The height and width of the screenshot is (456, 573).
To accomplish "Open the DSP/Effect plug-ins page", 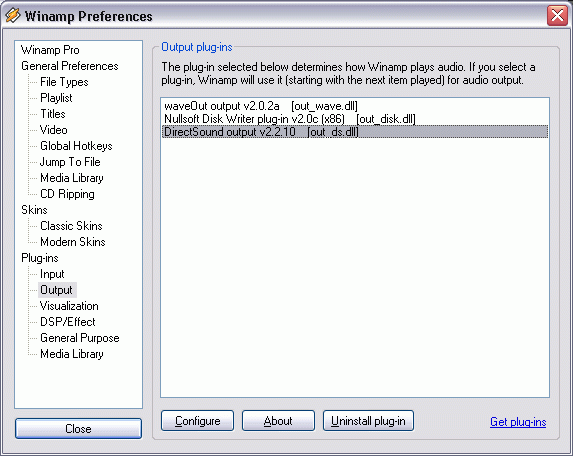I will pos(68,322).
